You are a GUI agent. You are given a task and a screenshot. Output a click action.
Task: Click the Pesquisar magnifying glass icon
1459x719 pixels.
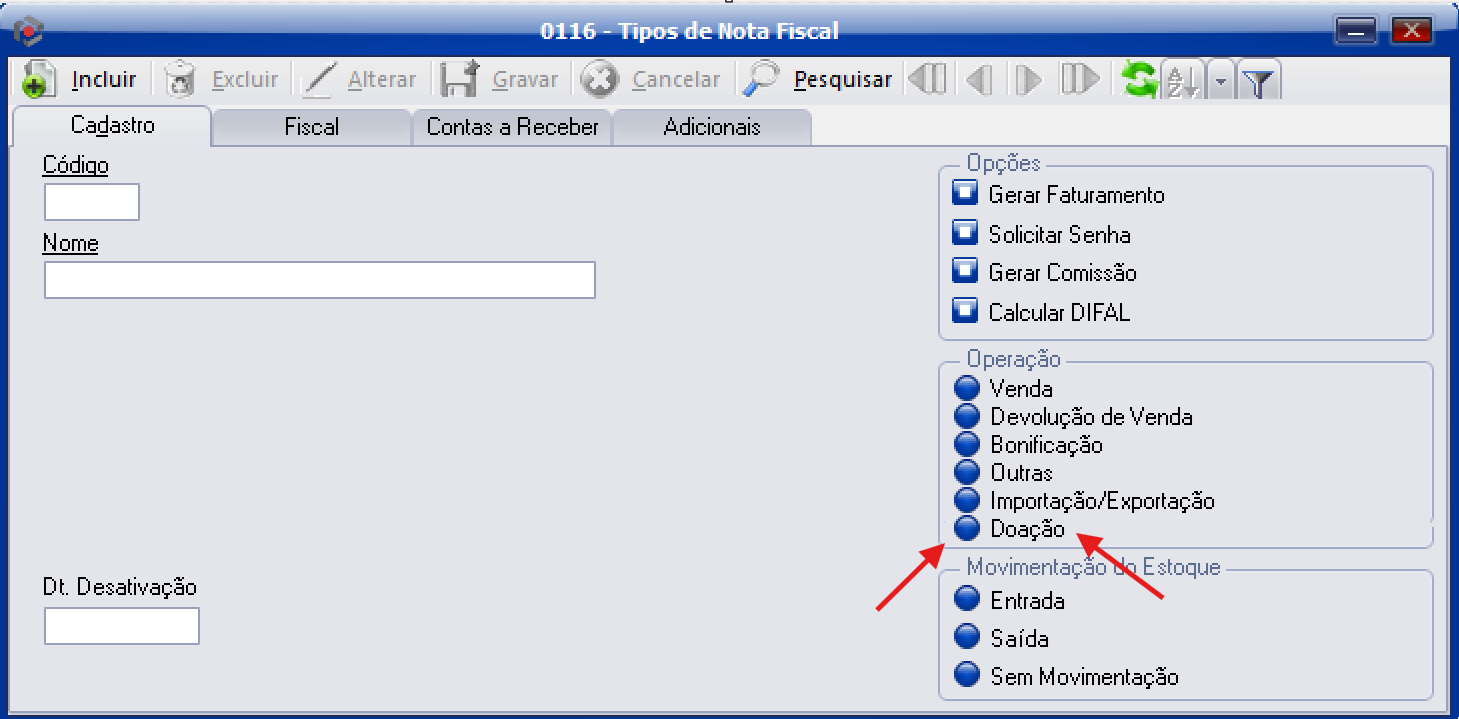[x=762, y=80]
